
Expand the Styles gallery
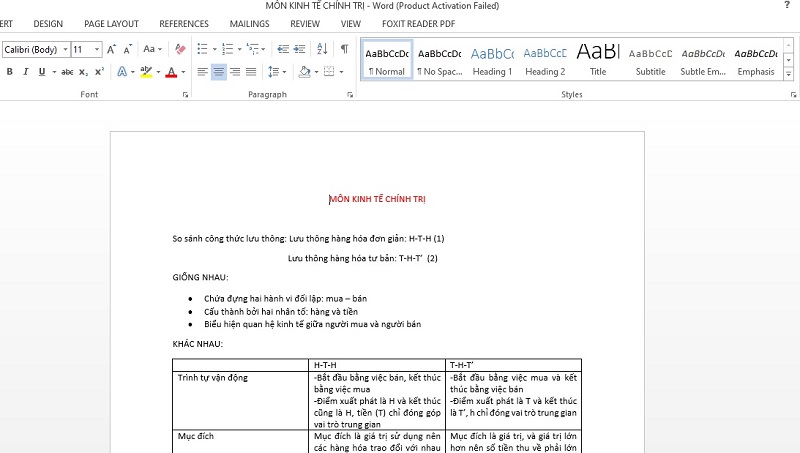[789, 74]
